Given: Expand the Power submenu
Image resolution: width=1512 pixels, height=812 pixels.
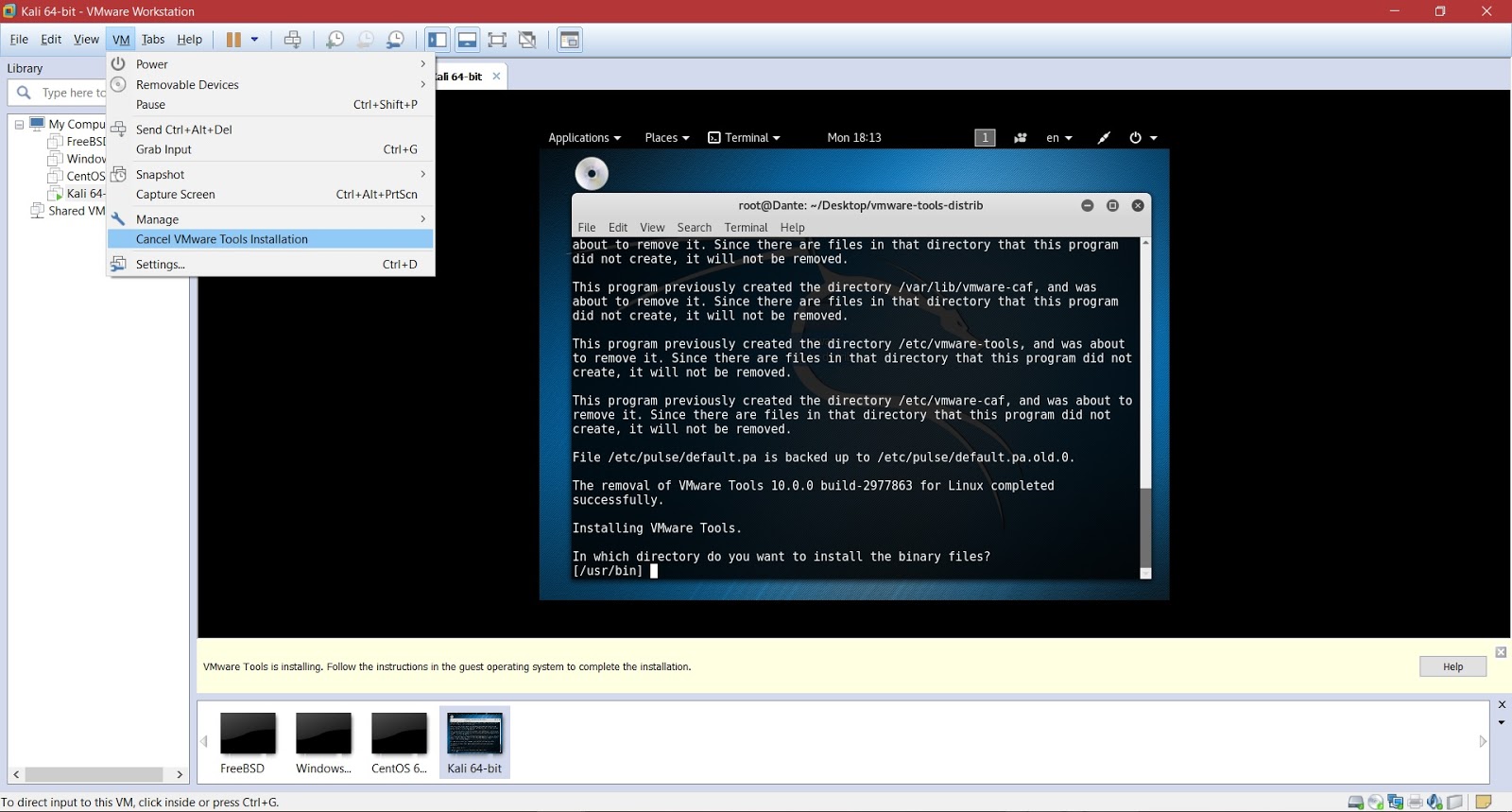Looking at the screenshot, I should click(x=271, y=64).
